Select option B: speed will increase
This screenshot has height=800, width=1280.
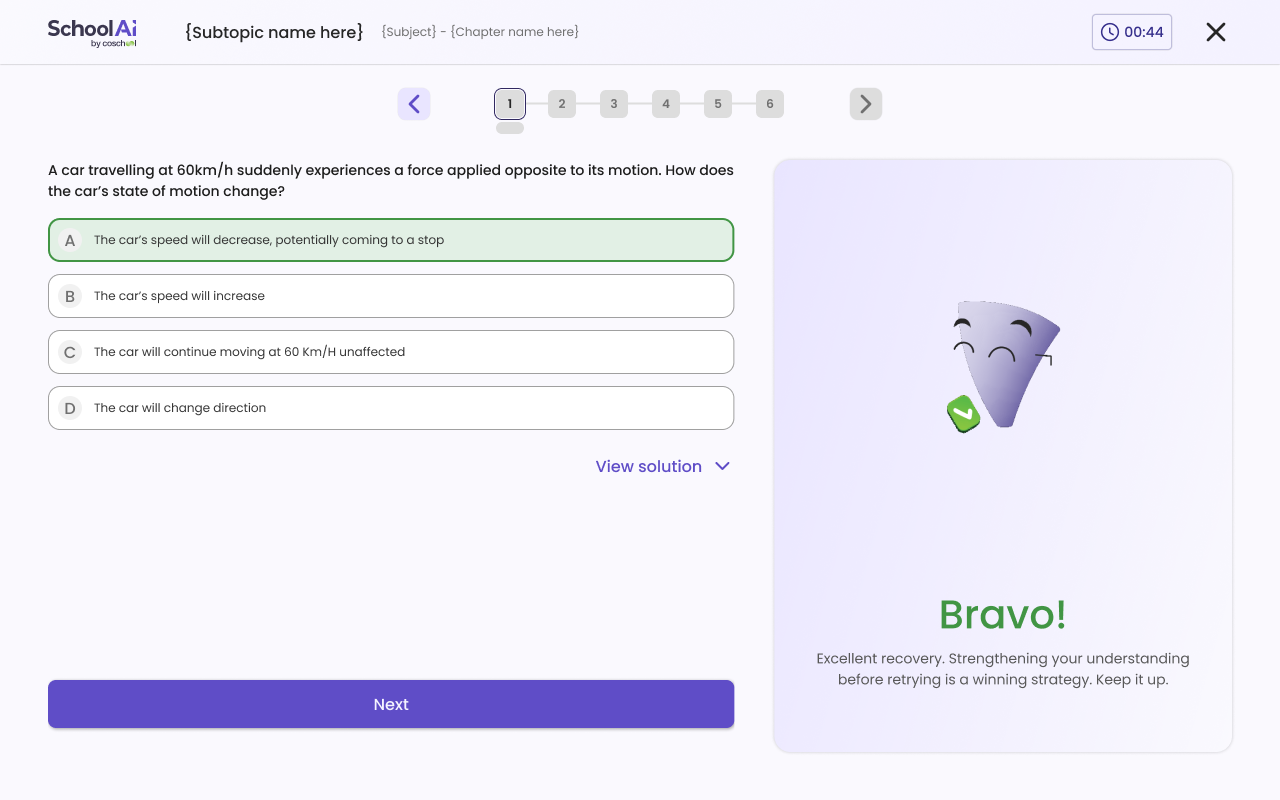(391, 296)
